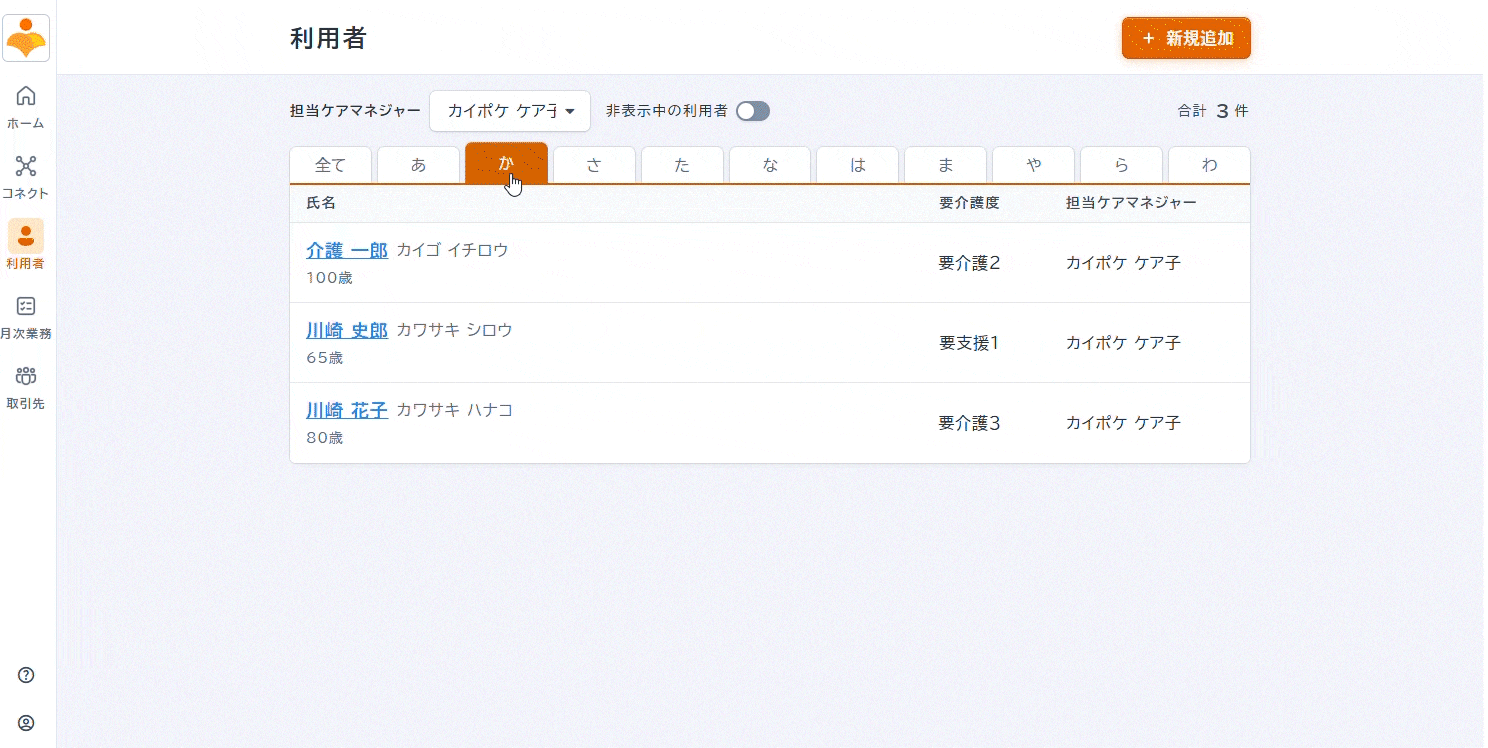Expand the 担当ケアマネジャー dropdown

[510, 111]
